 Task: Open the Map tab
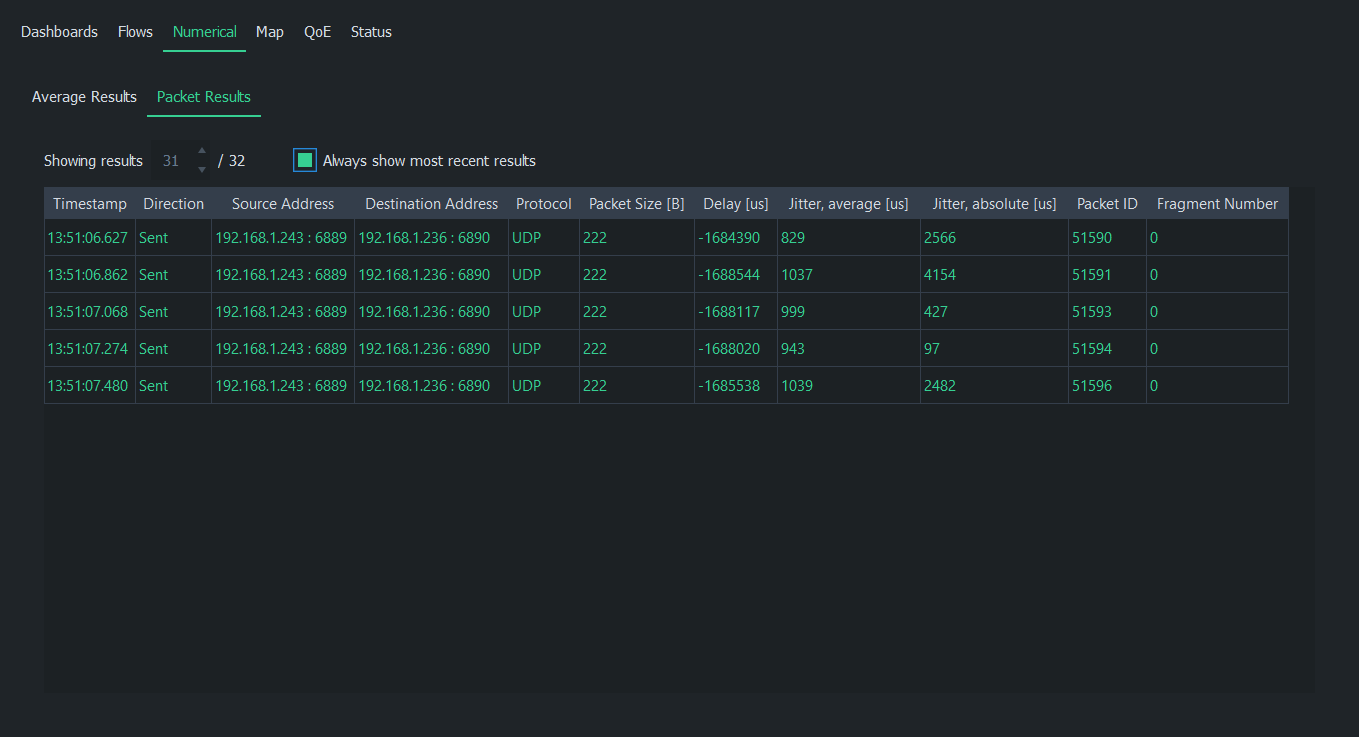point(269,32)
